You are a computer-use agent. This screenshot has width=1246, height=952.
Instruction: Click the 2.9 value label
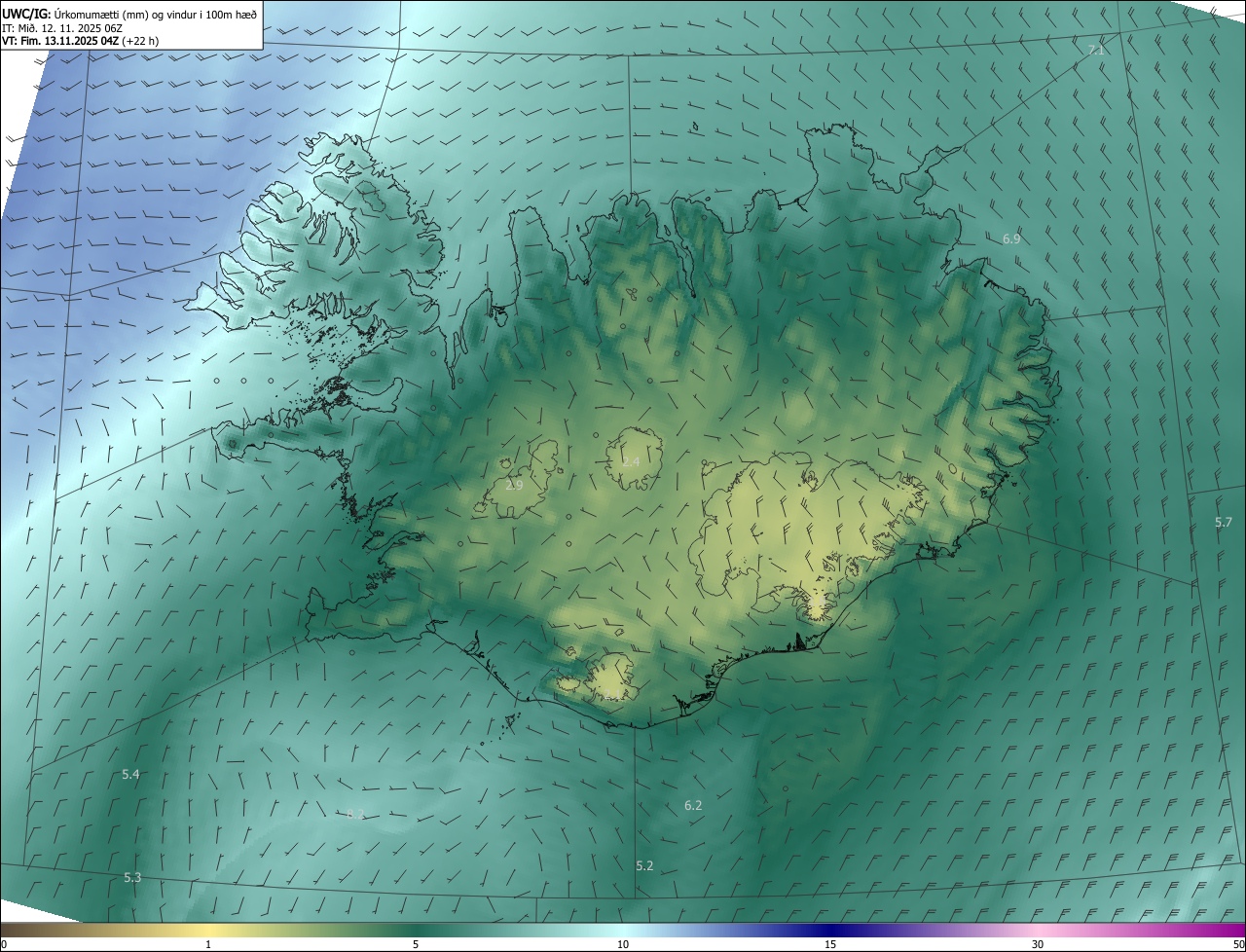(514, 485)
